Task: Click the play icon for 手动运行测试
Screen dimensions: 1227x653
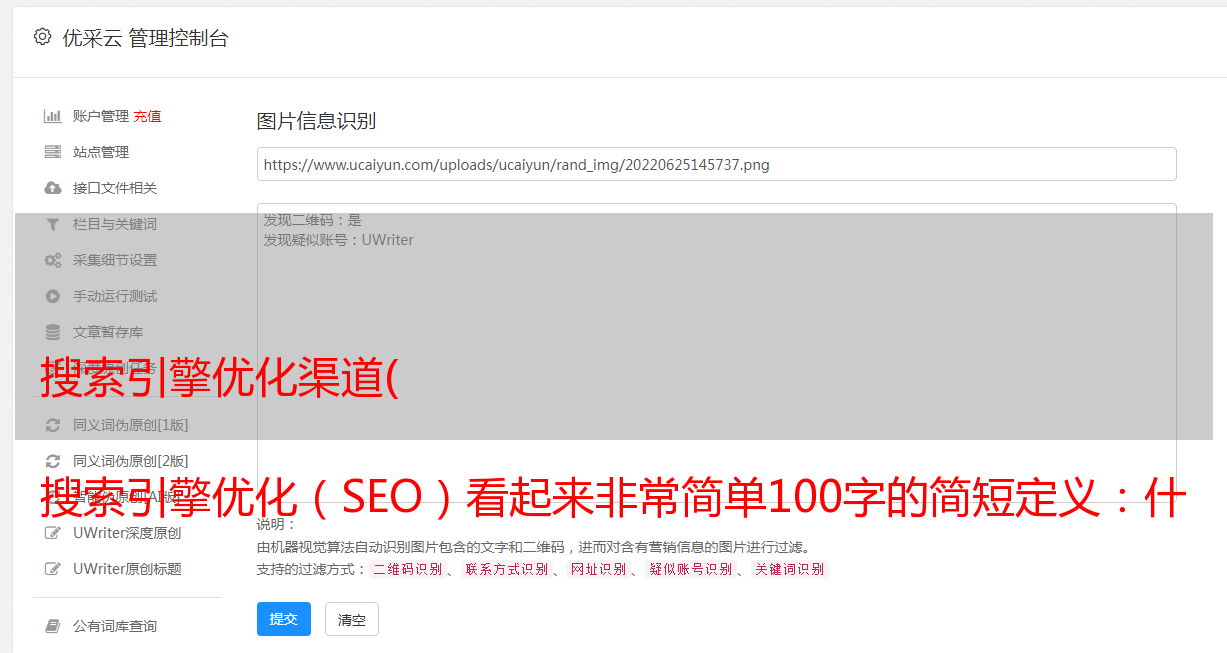Action: tap(53, 296)
